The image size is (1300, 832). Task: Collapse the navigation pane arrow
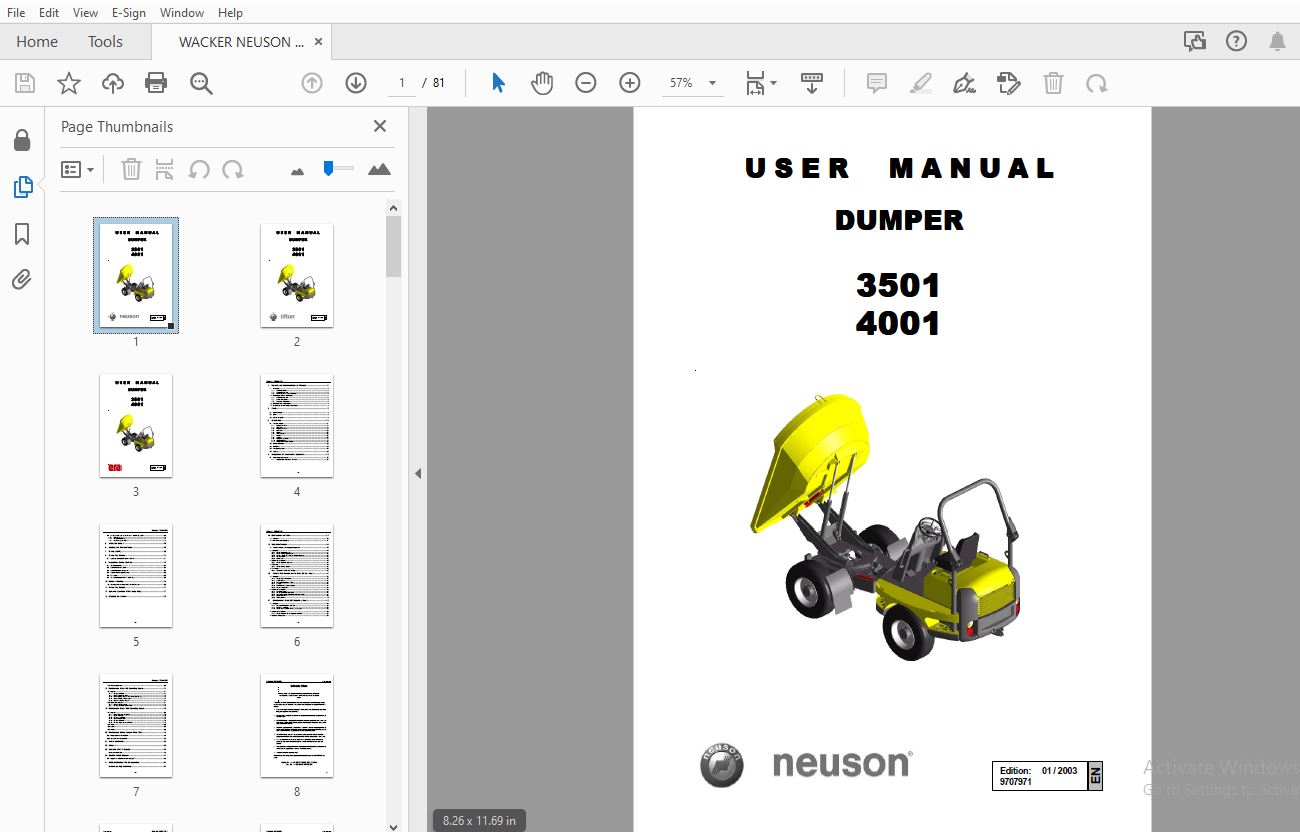click(x=418, y=473)
